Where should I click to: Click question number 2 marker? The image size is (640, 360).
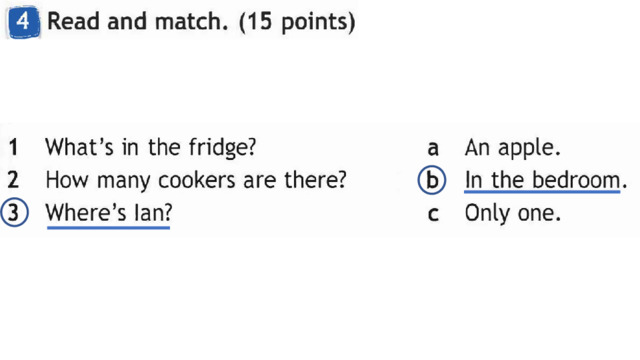[13, 180]
